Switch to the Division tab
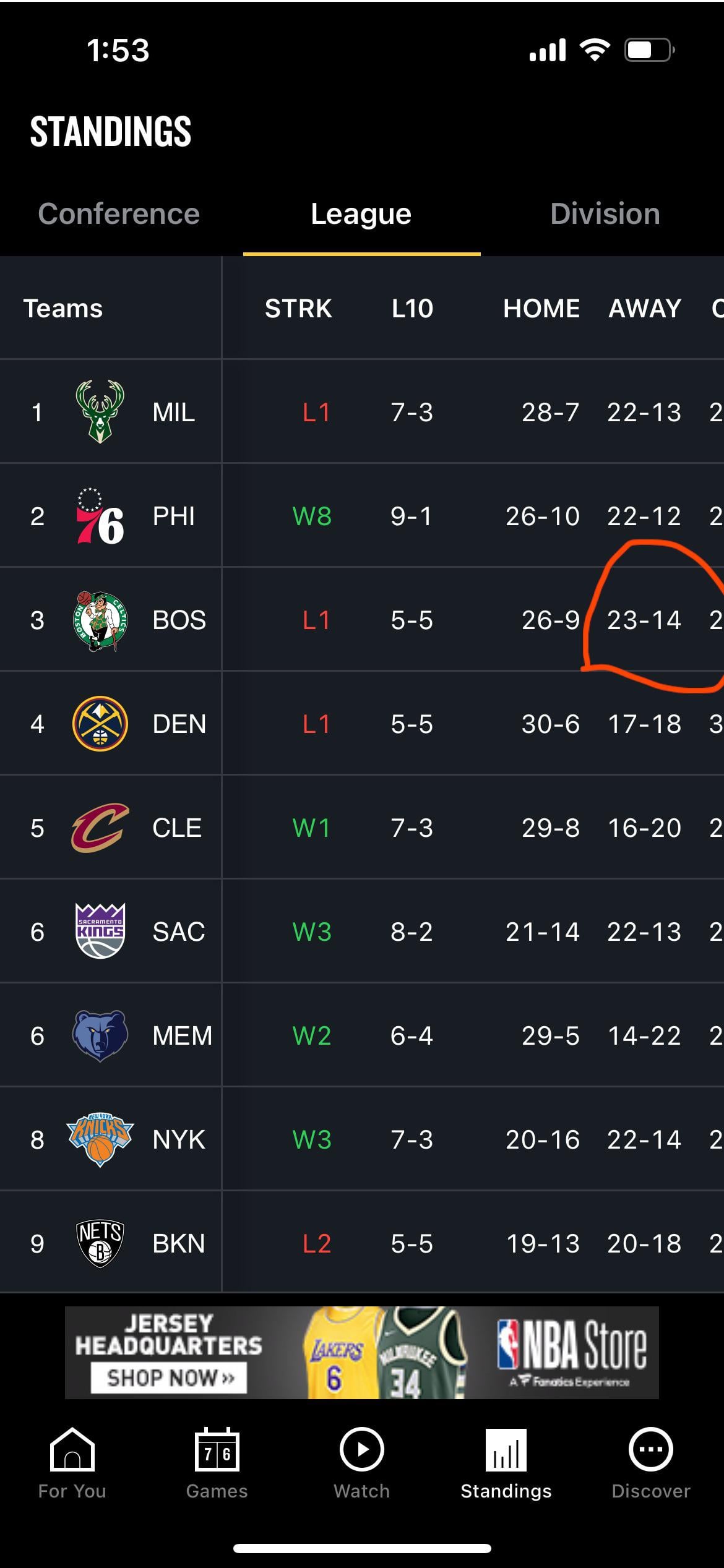 pyautogui.click(x=605, y=214)
